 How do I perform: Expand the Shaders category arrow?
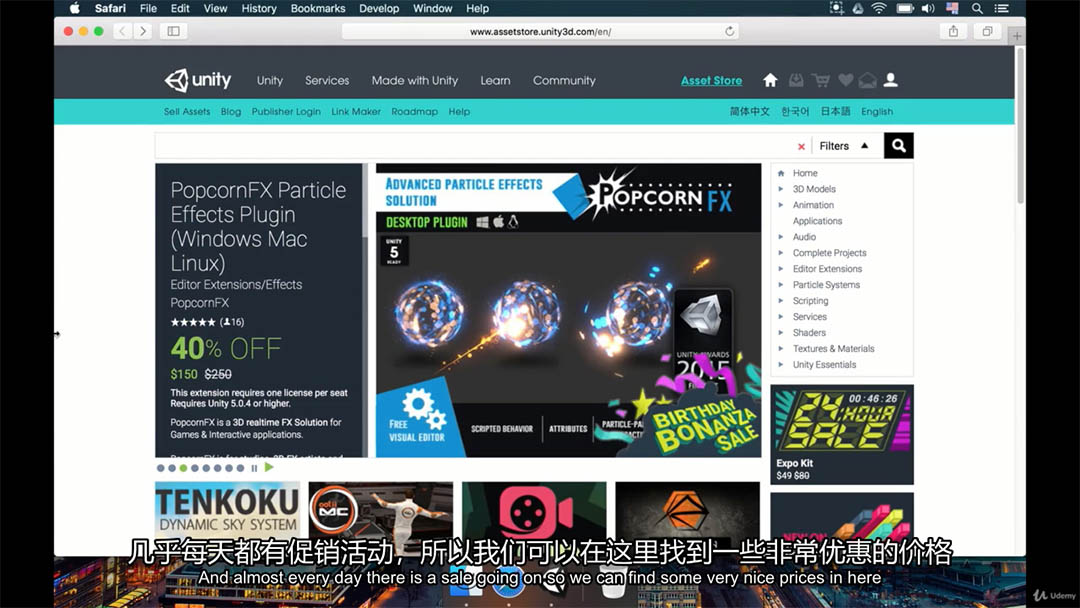click(780, 333)
